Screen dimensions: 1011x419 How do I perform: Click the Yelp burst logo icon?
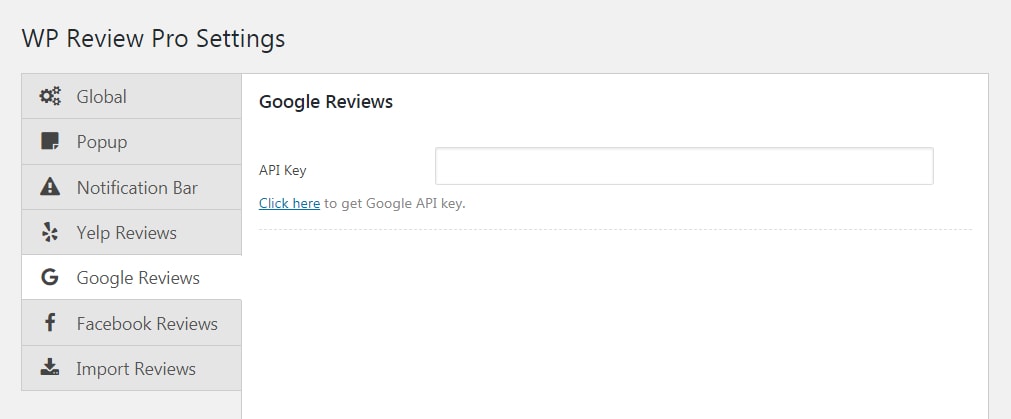point(50,232)
